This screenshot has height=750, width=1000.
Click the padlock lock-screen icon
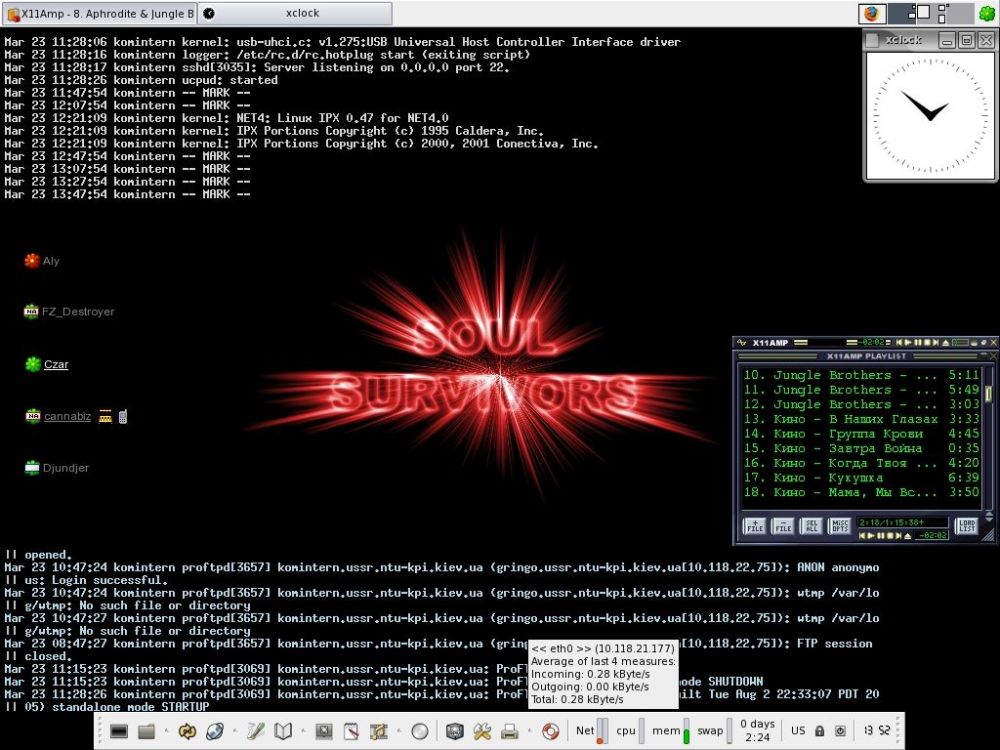pos(820,731)
